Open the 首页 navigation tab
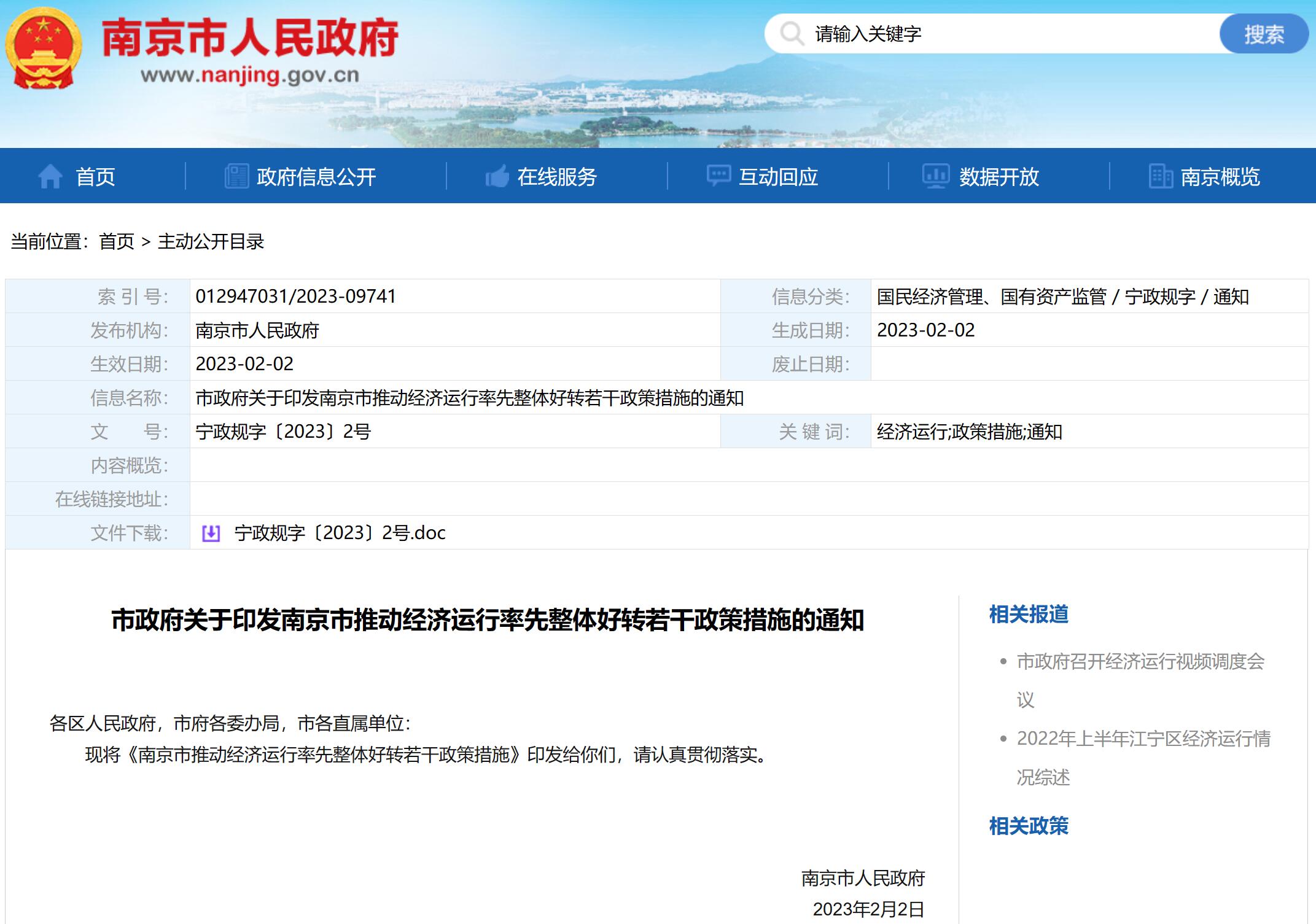This screenshot has height=924, width=1316. click(x=95, y=177)
